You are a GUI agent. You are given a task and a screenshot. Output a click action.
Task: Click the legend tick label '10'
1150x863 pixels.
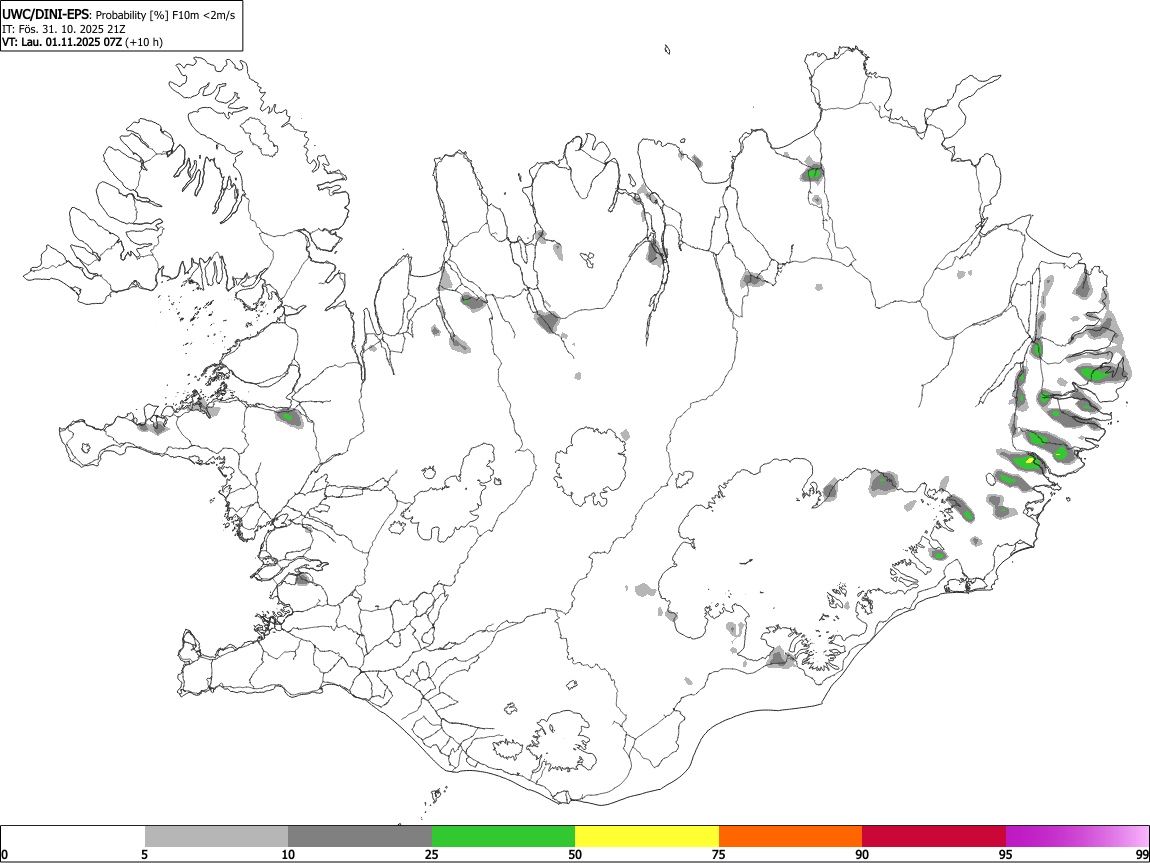coord(288,855)
